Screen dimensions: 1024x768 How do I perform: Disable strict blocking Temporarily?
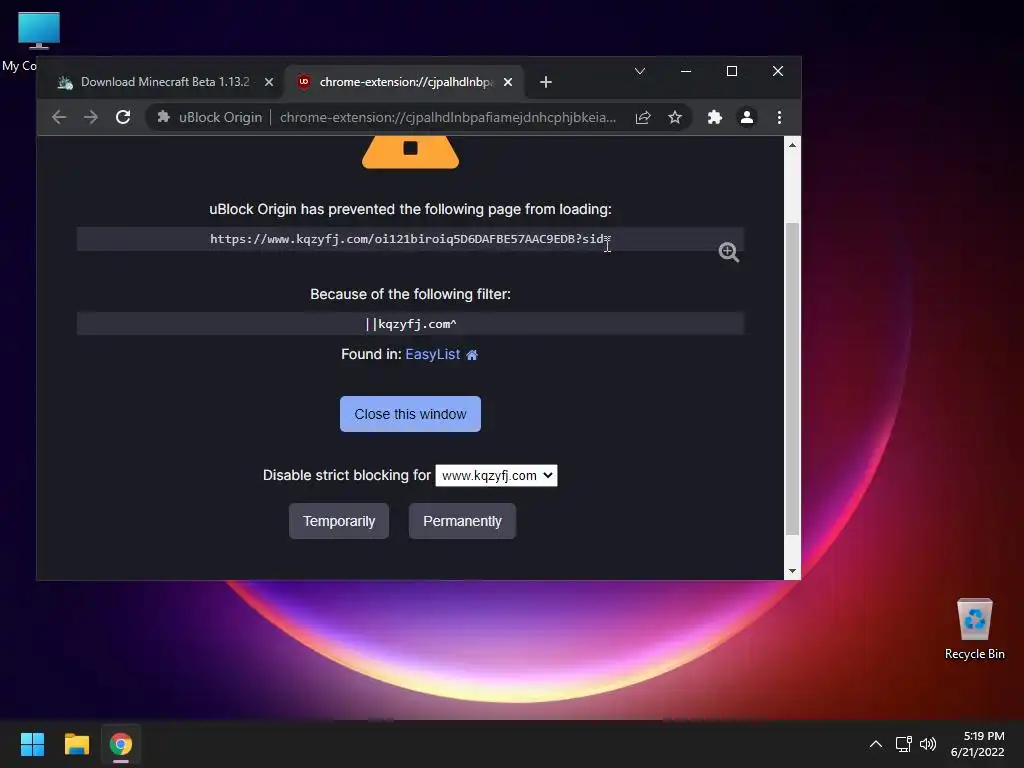coord(339,521)
